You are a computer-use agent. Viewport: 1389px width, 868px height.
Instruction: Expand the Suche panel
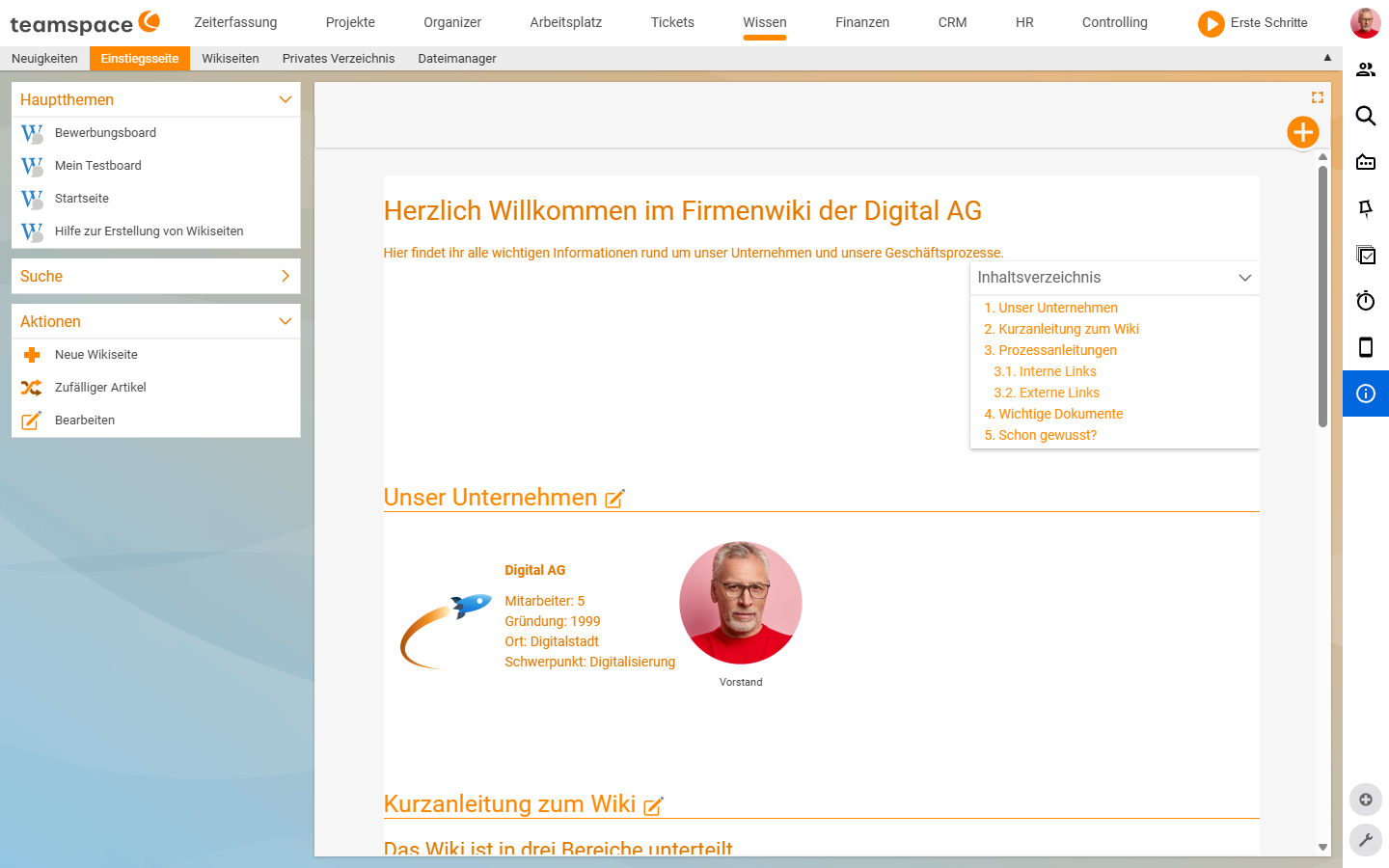tap(286, 276)
